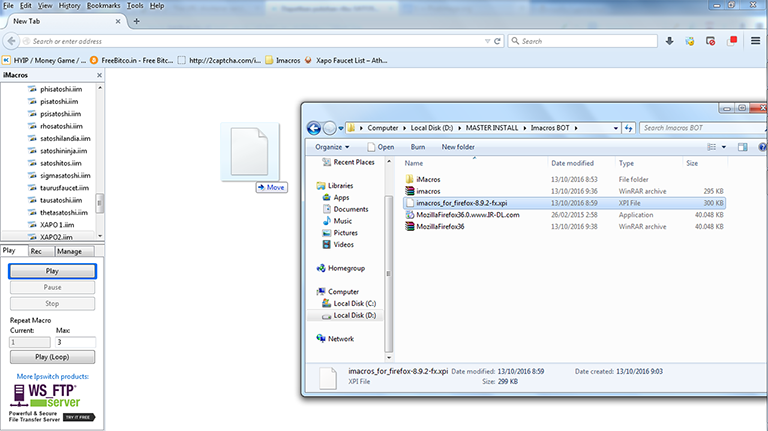Viewport: 768px width, 431px height.
Task: Click the Firefox Search box
Action: [x=582, y=41]
